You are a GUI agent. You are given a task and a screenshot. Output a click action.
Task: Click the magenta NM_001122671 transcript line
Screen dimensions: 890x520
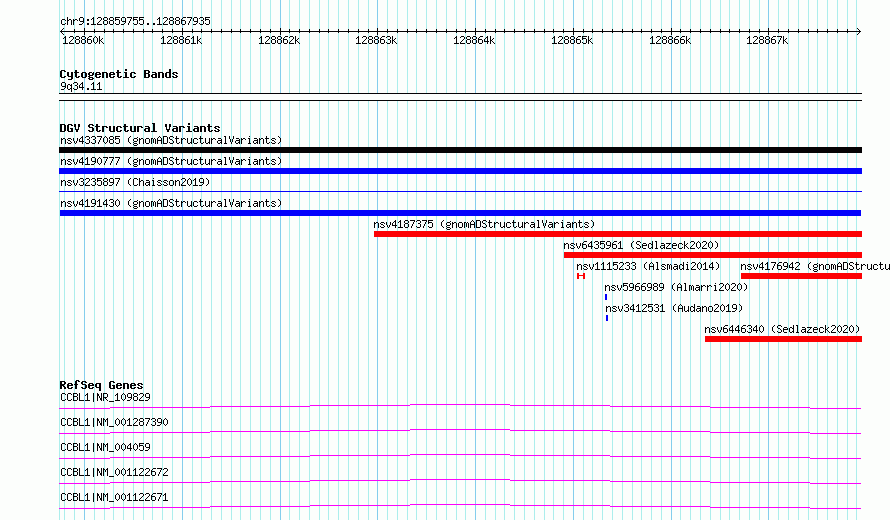(x=460, y=506)
